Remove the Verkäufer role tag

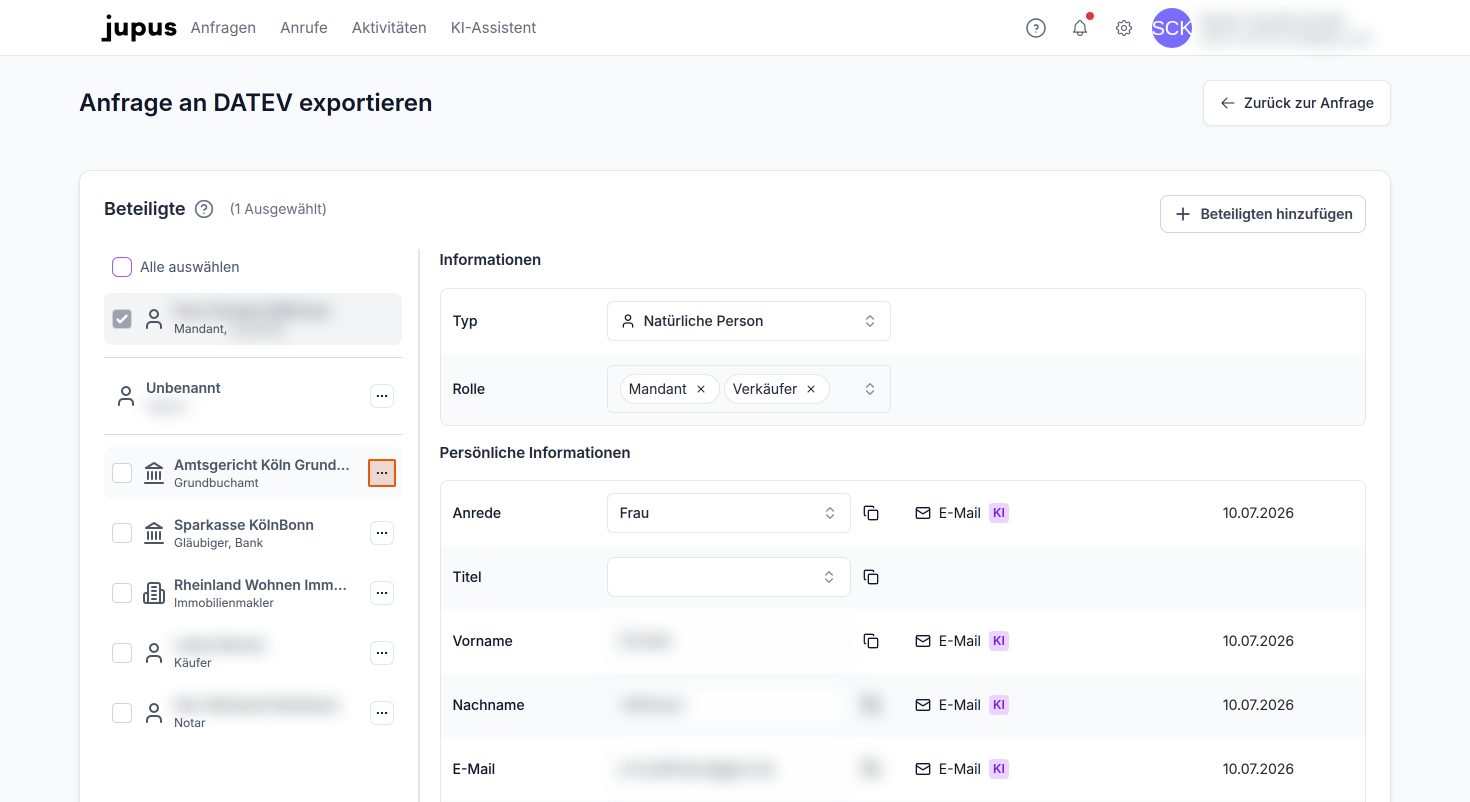pos(811,389)
